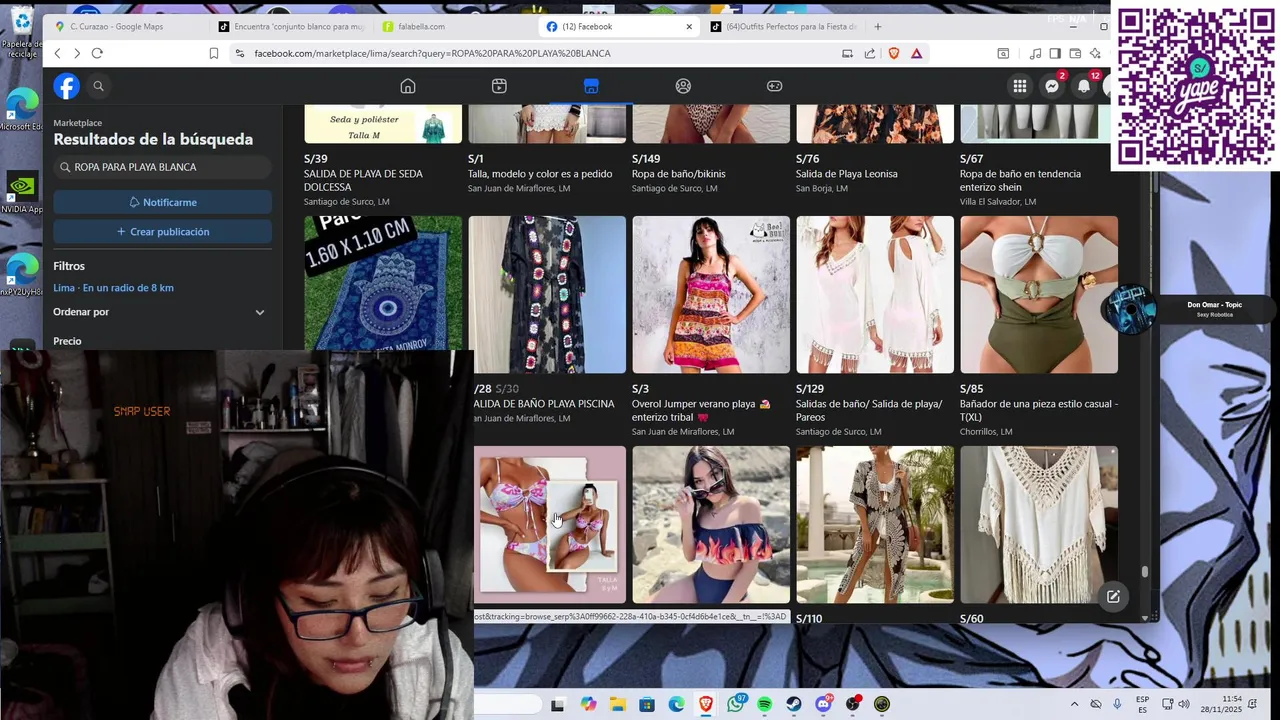Open a new browser tab
This screenshot has width=1280, height=720.
pyautogui.click(x=877, y=26)
